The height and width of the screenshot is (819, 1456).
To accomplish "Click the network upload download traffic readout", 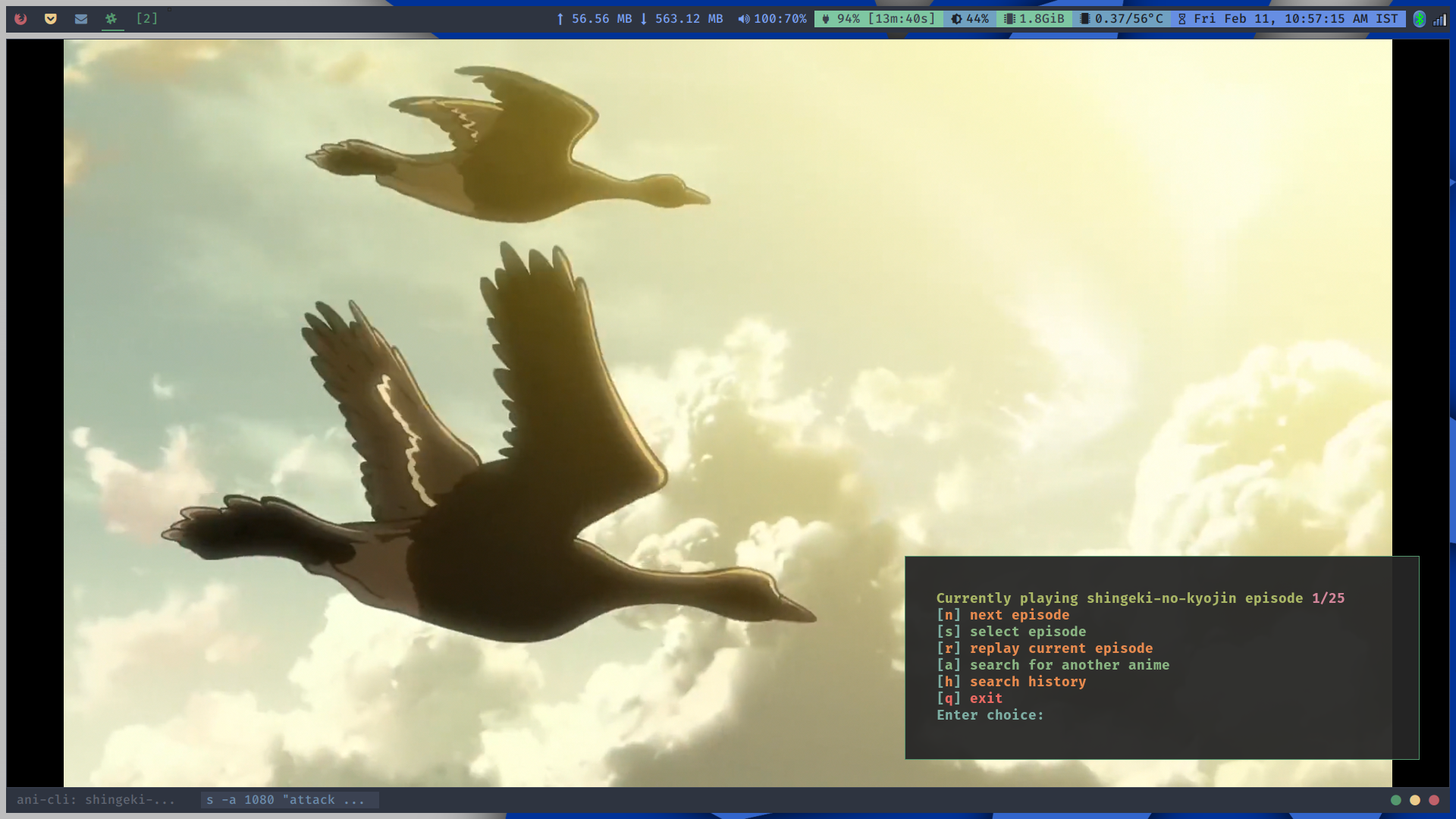I will 639,19.
